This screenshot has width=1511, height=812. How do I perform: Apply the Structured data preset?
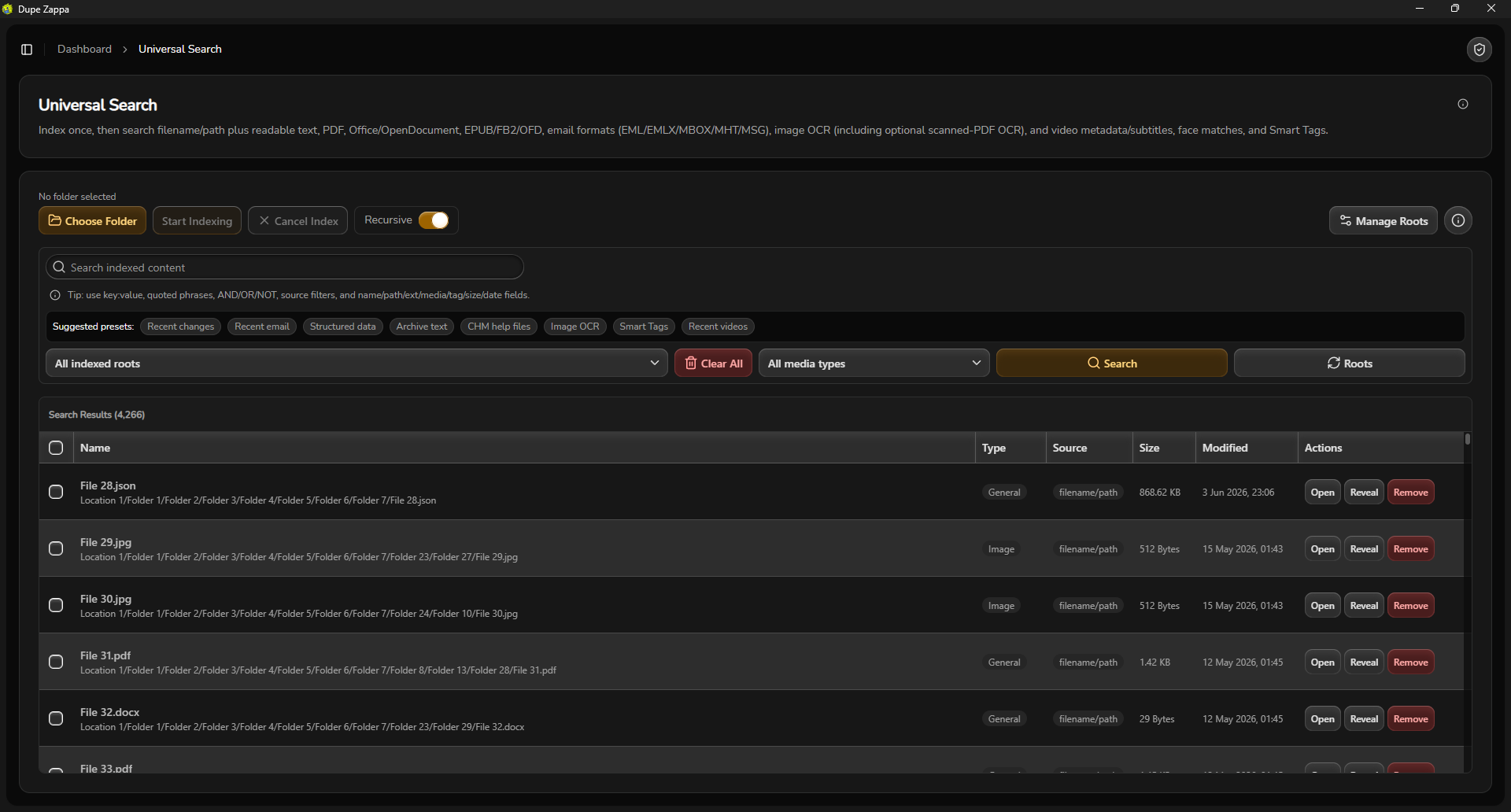click(x=343, y=327)
